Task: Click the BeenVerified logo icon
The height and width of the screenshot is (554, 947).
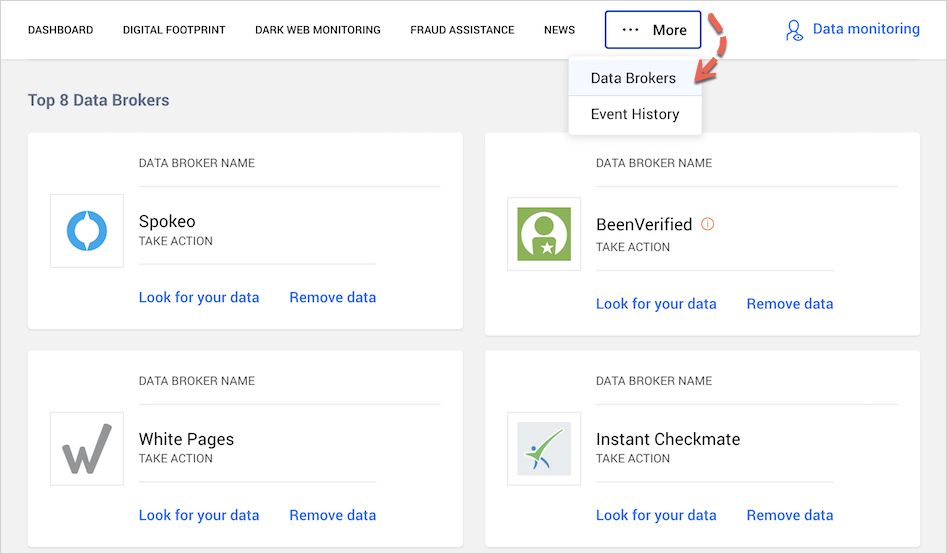Action: click(544, 234)
